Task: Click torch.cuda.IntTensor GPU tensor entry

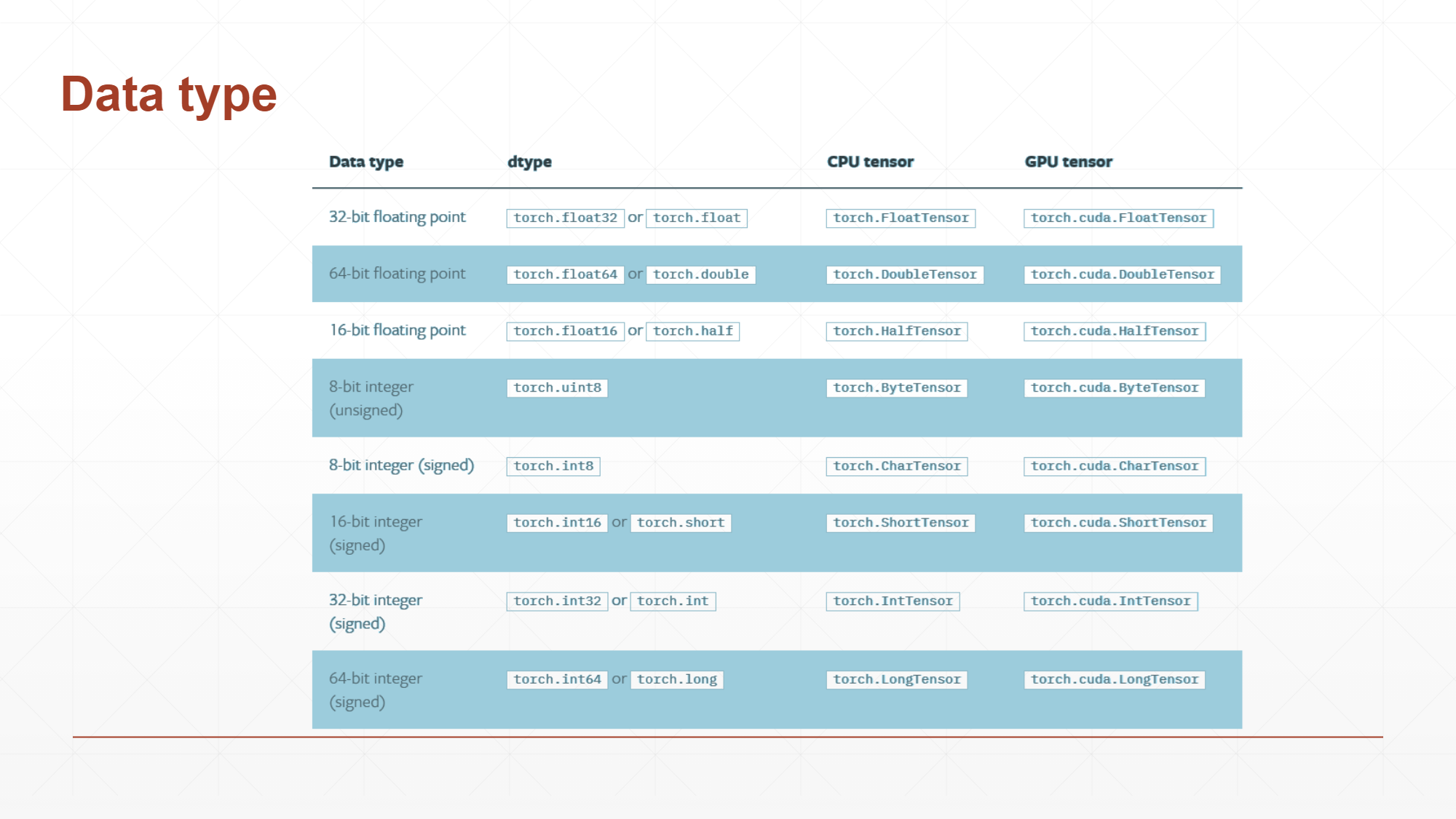Action: coord(1110,601)
